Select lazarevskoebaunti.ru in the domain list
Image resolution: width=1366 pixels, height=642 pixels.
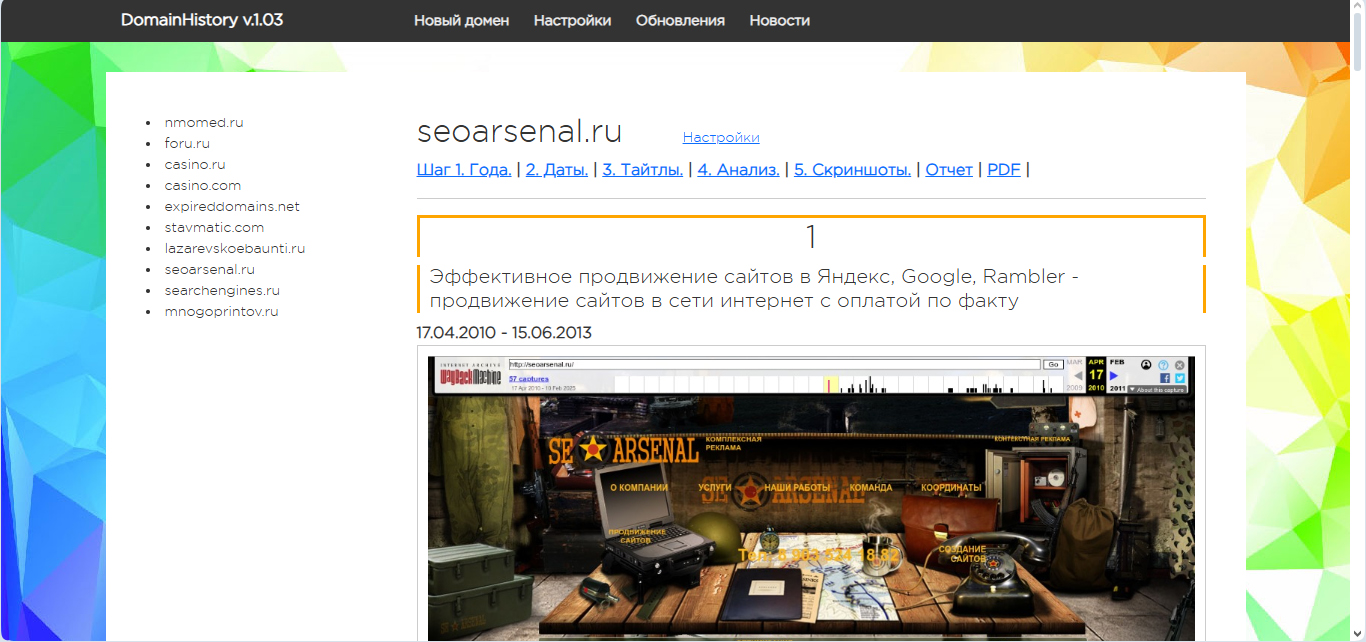coord(235,248)
